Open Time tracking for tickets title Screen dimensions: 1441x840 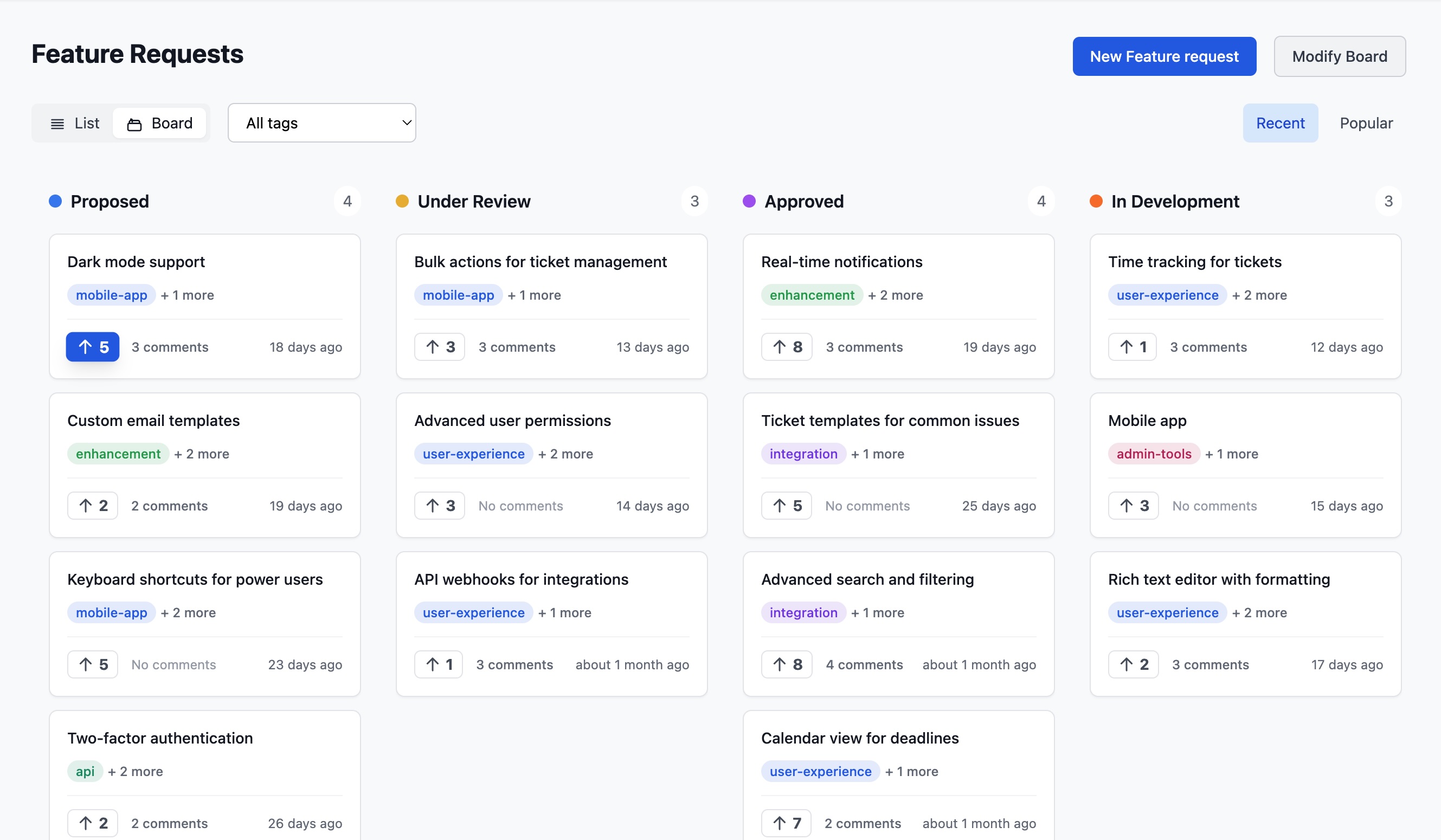click(x=1194, y=262)
